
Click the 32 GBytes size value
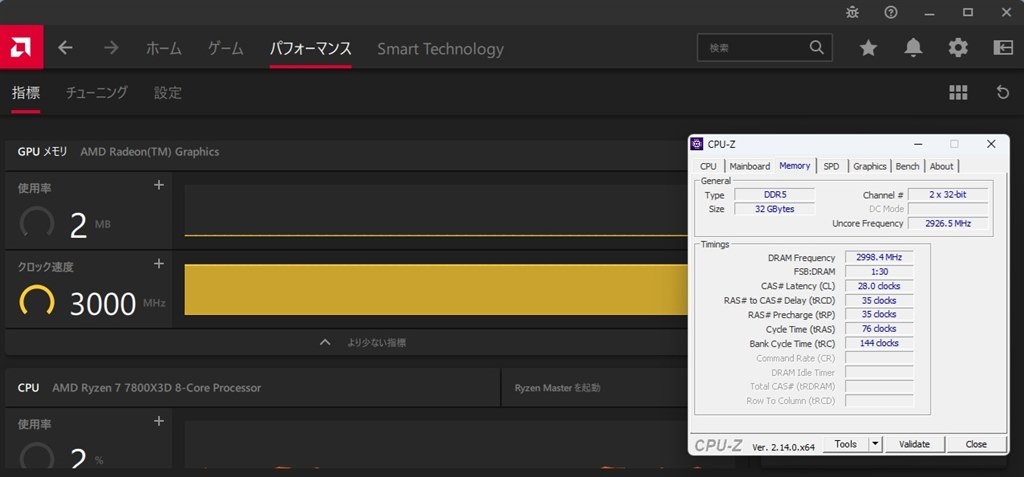coord(775,209)
